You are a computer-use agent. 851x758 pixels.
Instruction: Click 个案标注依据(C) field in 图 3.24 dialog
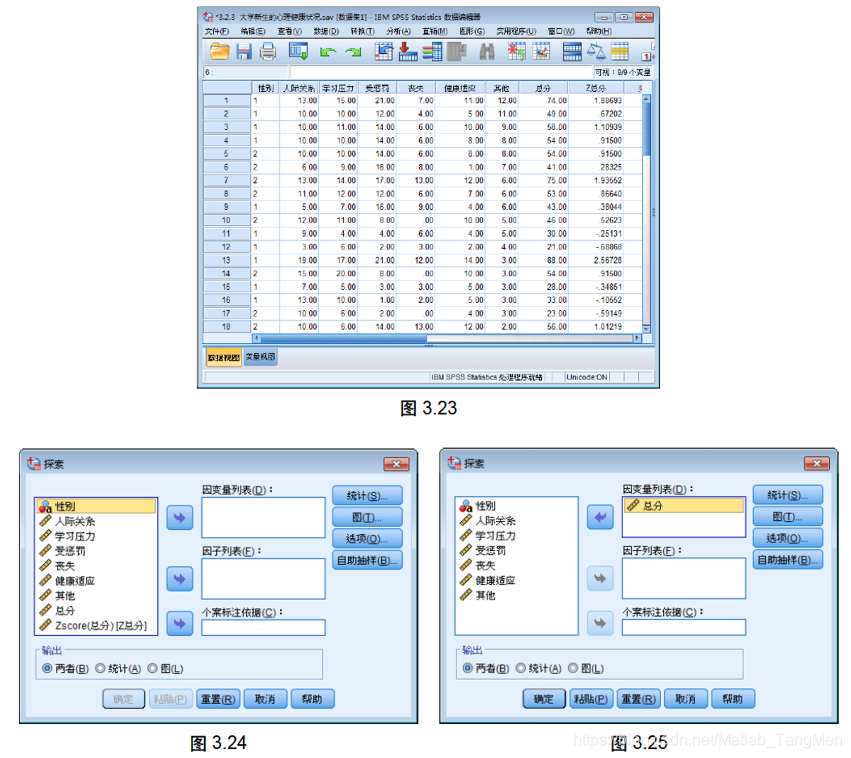[x=263, y=628]
